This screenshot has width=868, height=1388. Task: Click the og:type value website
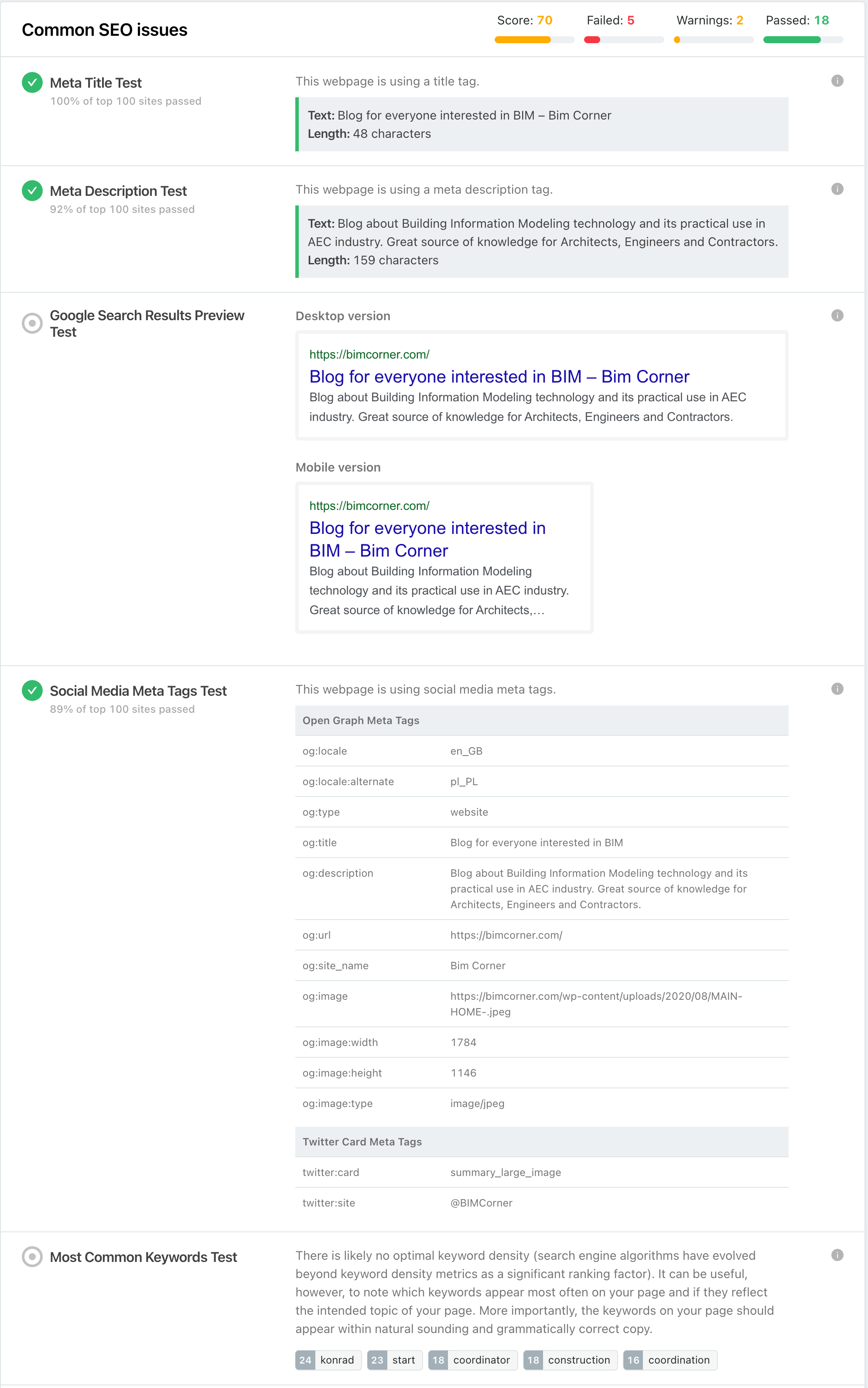click(x=469, y=812)
